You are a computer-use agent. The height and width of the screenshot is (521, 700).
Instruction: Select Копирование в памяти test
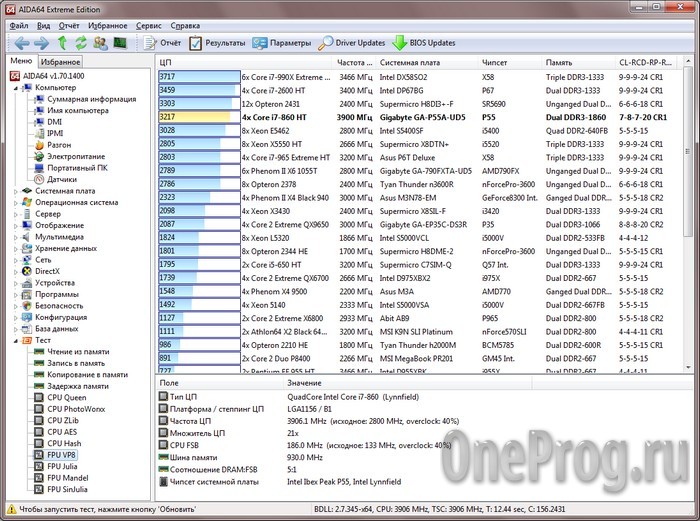click(87, 375)
